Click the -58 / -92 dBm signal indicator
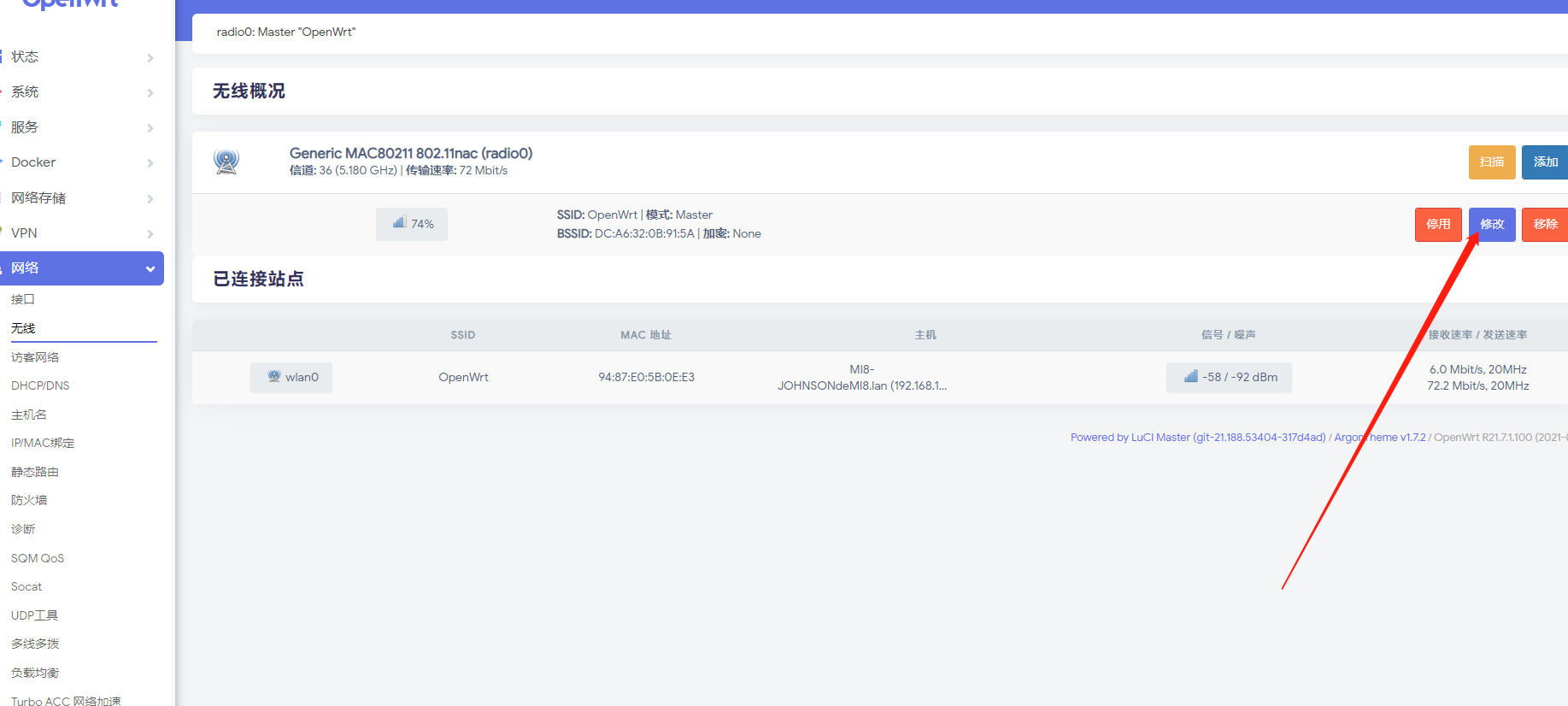This screenshot has width=1568, height=706. coord(1229,377)
